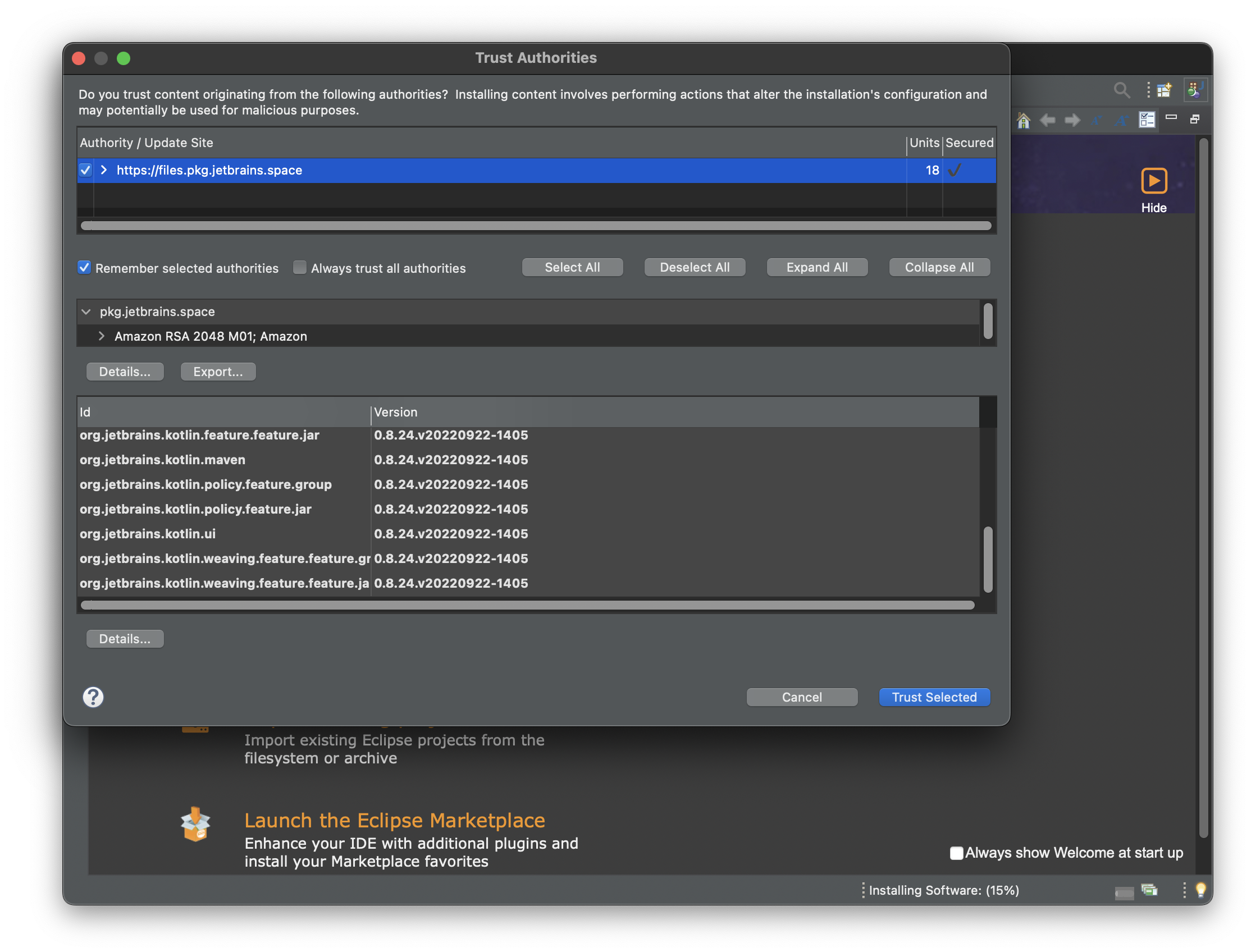Expand the files.pkg.jetbrains.space authority row
1251x952 pixels.
(x=104, y=170)
